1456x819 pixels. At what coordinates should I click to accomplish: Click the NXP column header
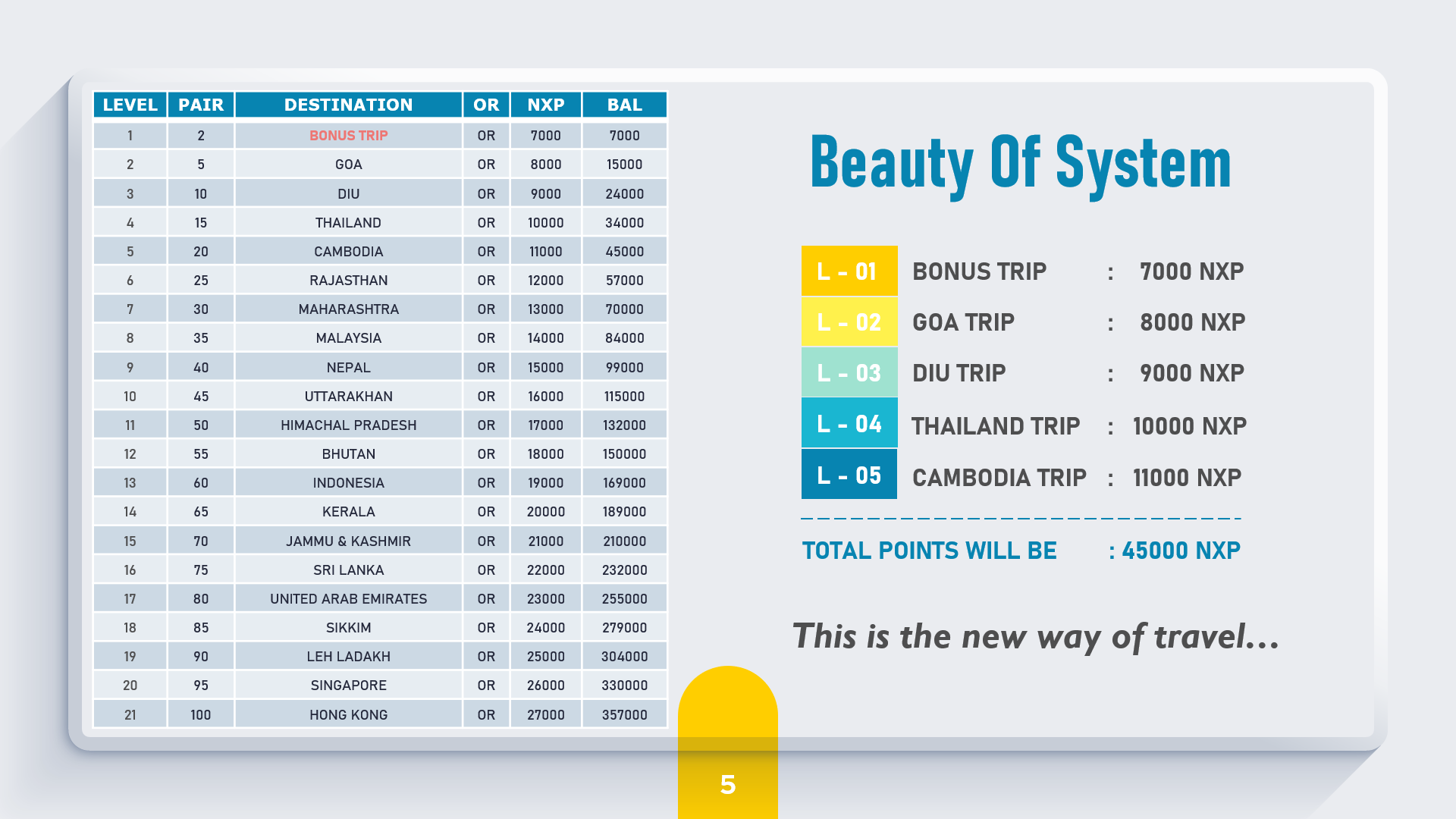click(546, 105)
